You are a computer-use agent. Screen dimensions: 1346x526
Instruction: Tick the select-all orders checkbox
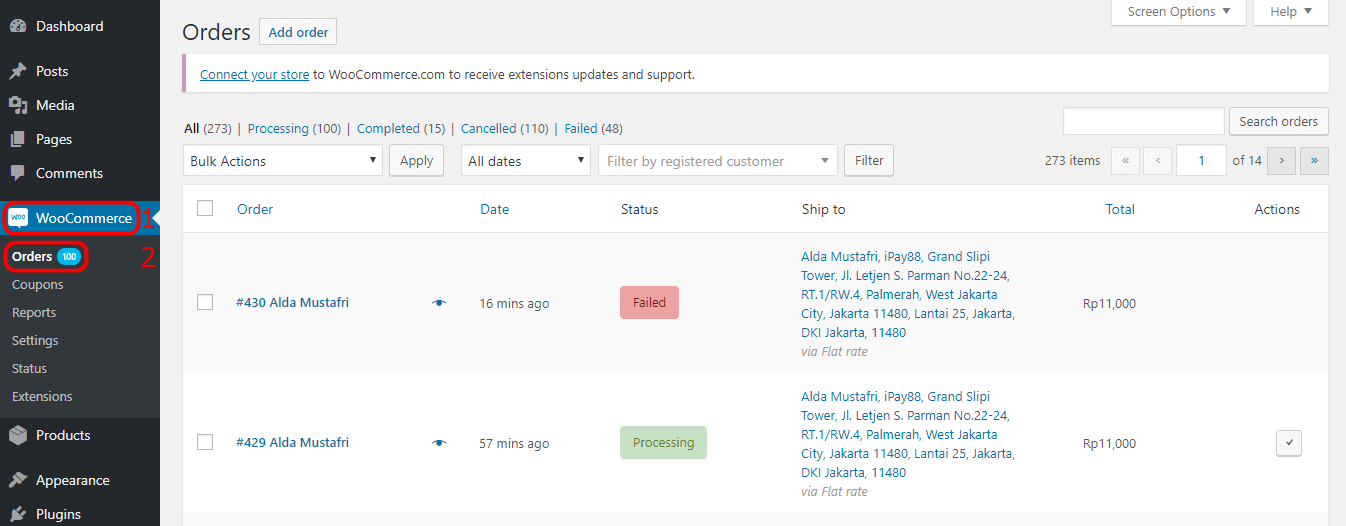(x=205, y=208)
